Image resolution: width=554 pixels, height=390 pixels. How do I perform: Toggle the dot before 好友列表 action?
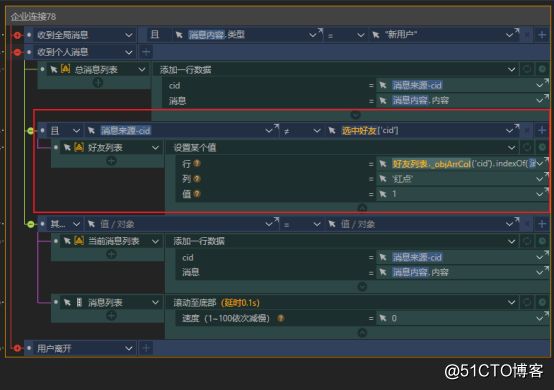56,147
